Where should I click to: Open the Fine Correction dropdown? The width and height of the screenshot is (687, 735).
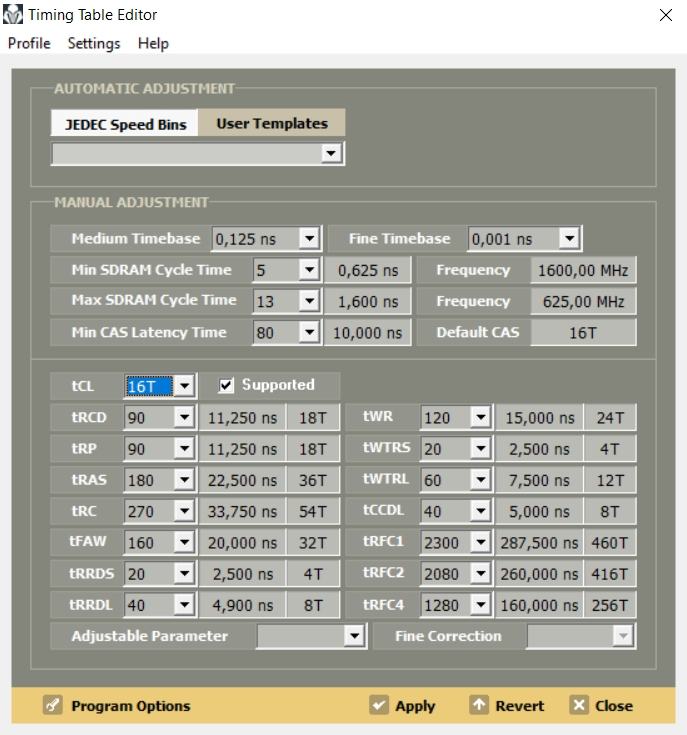click(623, 636)
